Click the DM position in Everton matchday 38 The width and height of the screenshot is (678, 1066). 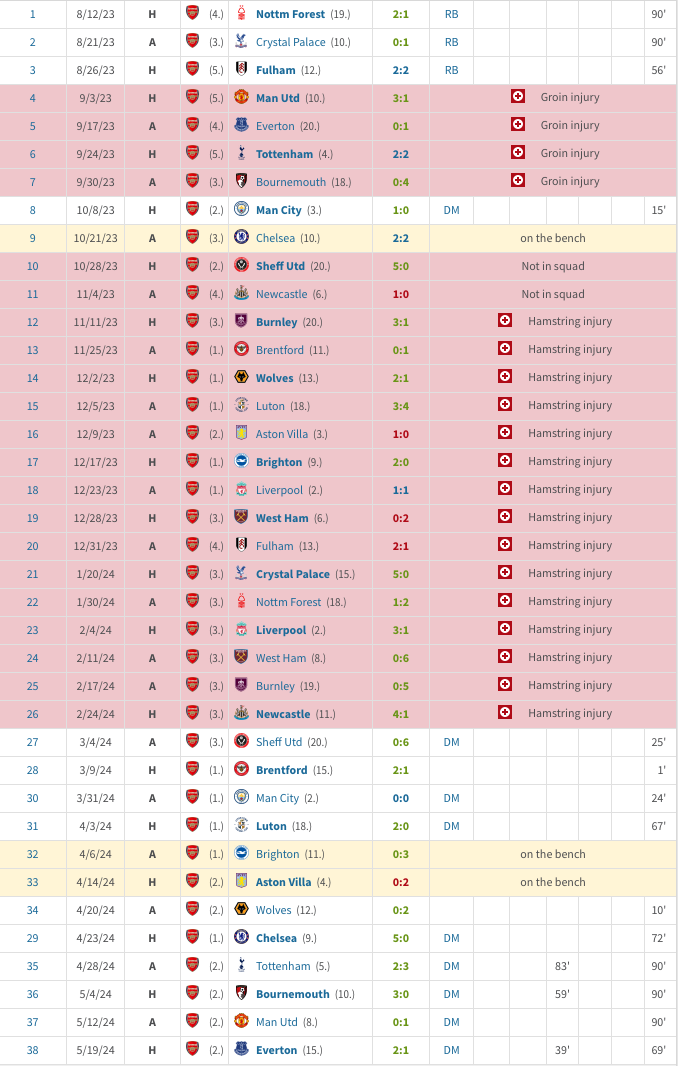[x=452, y=1050]
